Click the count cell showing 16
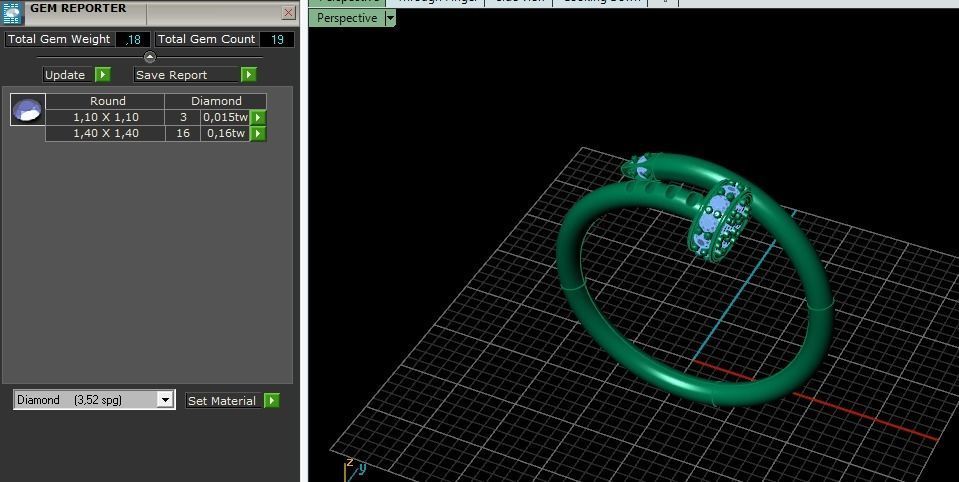The image size is (959, 482). (x=183, y=133)
